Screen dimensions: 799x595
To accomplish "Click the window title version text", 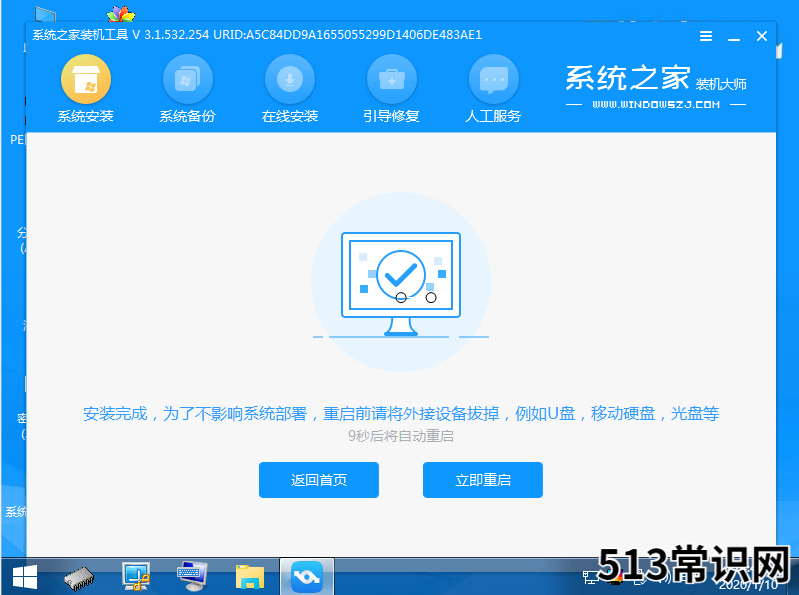I will click(257, 35).
